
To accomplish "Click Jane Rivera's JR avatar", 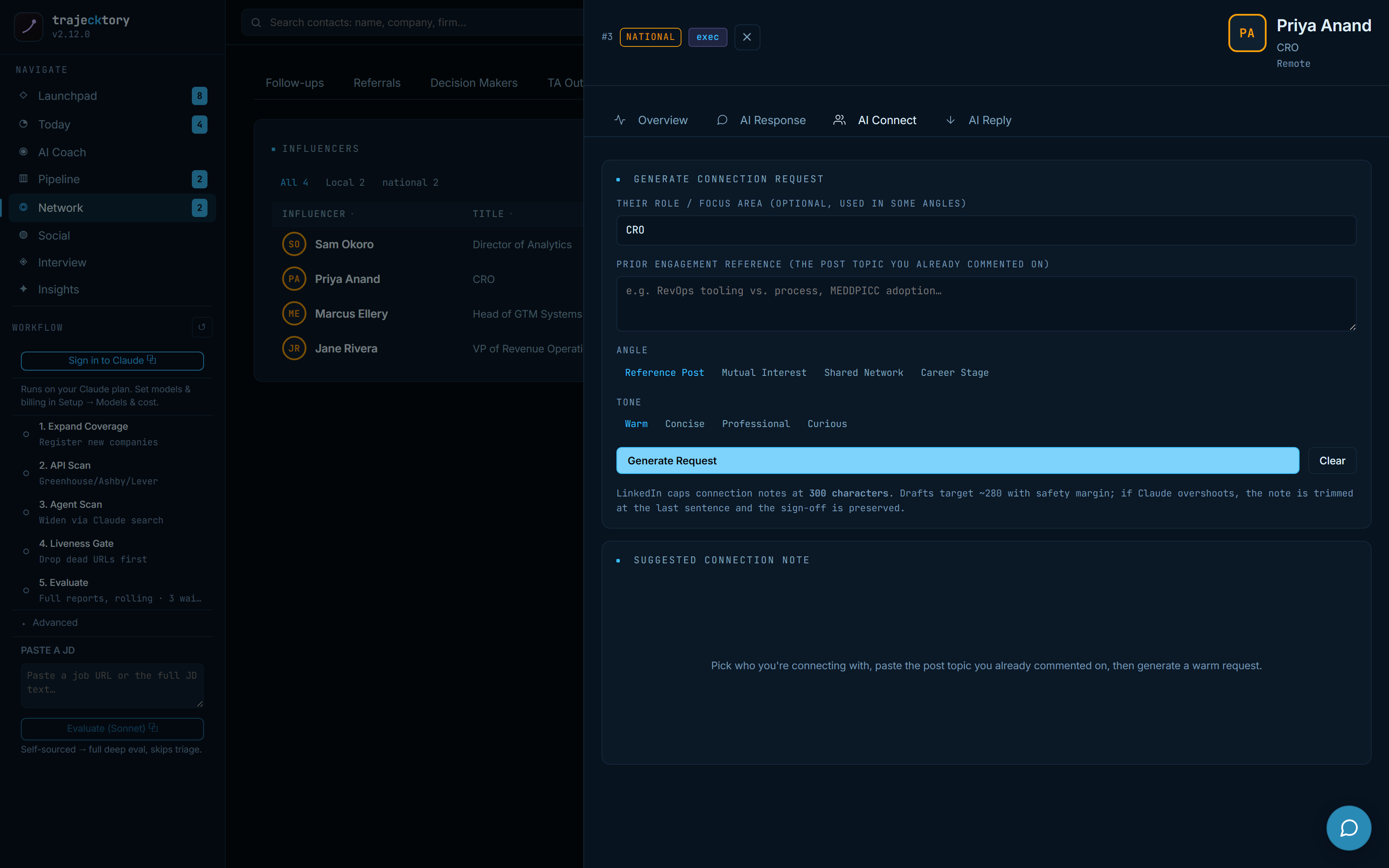I will 294,349.
